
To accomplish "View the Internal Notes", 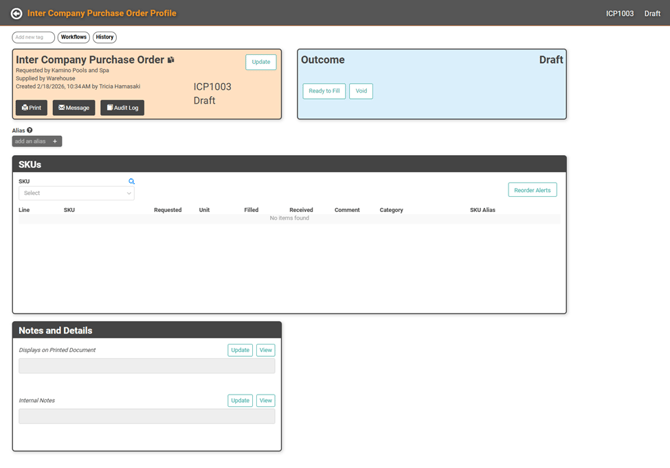I will [x=265, y=400].
